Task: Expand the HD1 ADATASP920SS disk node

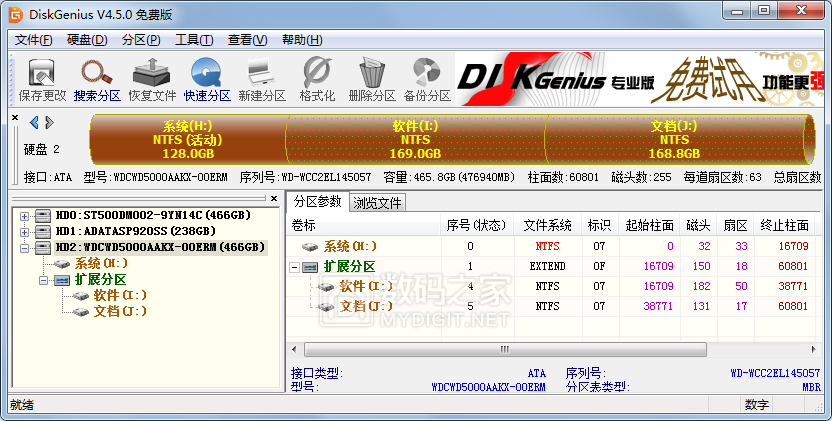Action: [24, 231]
